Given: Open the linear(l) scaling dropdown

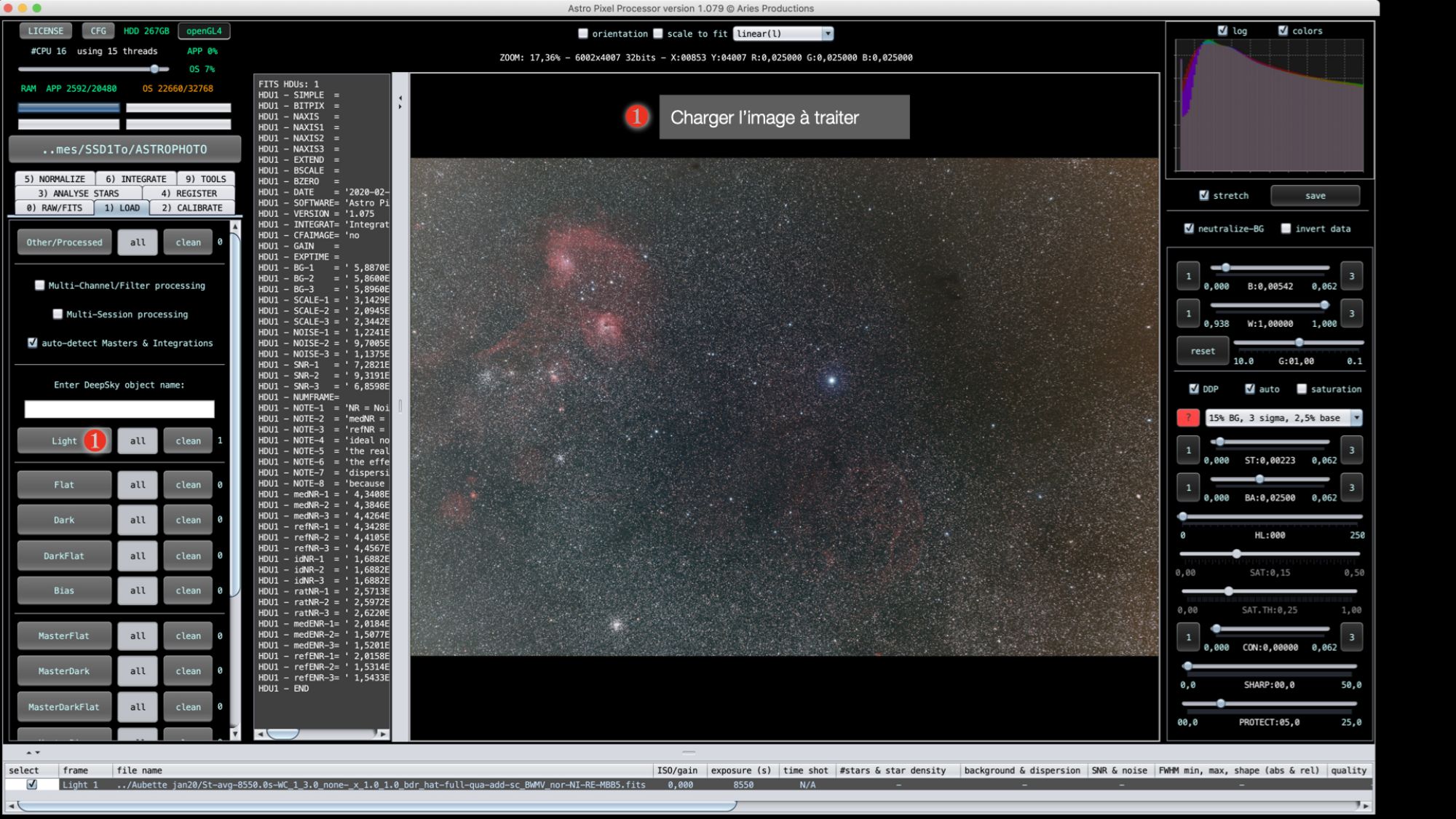Looking at the screenshot, I should pyautogui.click(x=783, y=33).
